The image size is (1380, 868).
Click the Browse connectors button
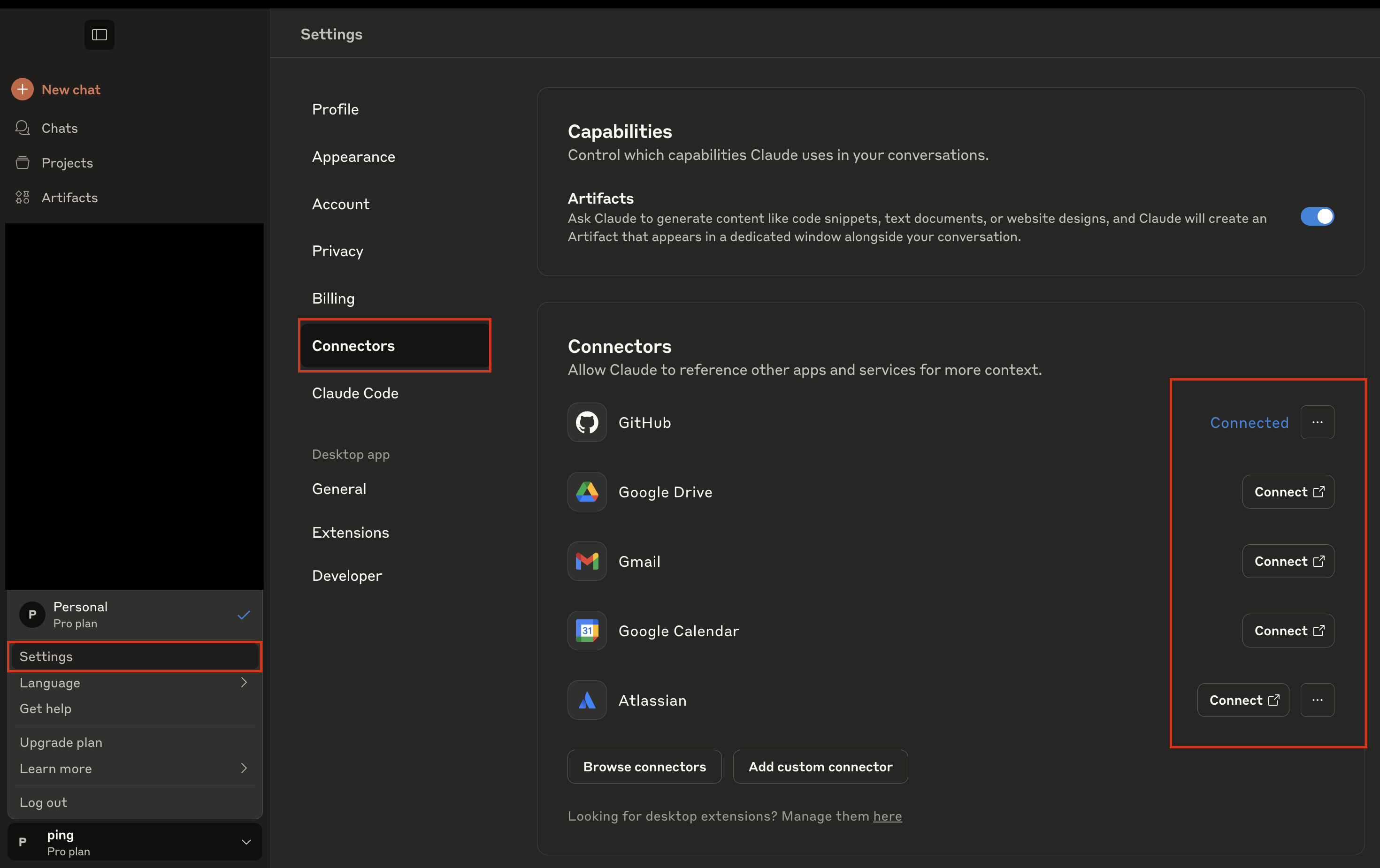point(644,767)
